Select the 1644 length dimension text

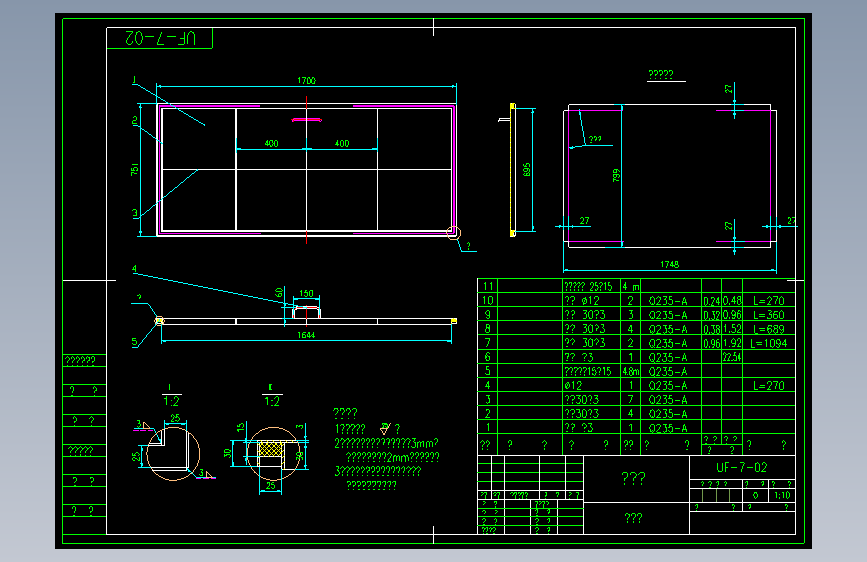[306, 335]
